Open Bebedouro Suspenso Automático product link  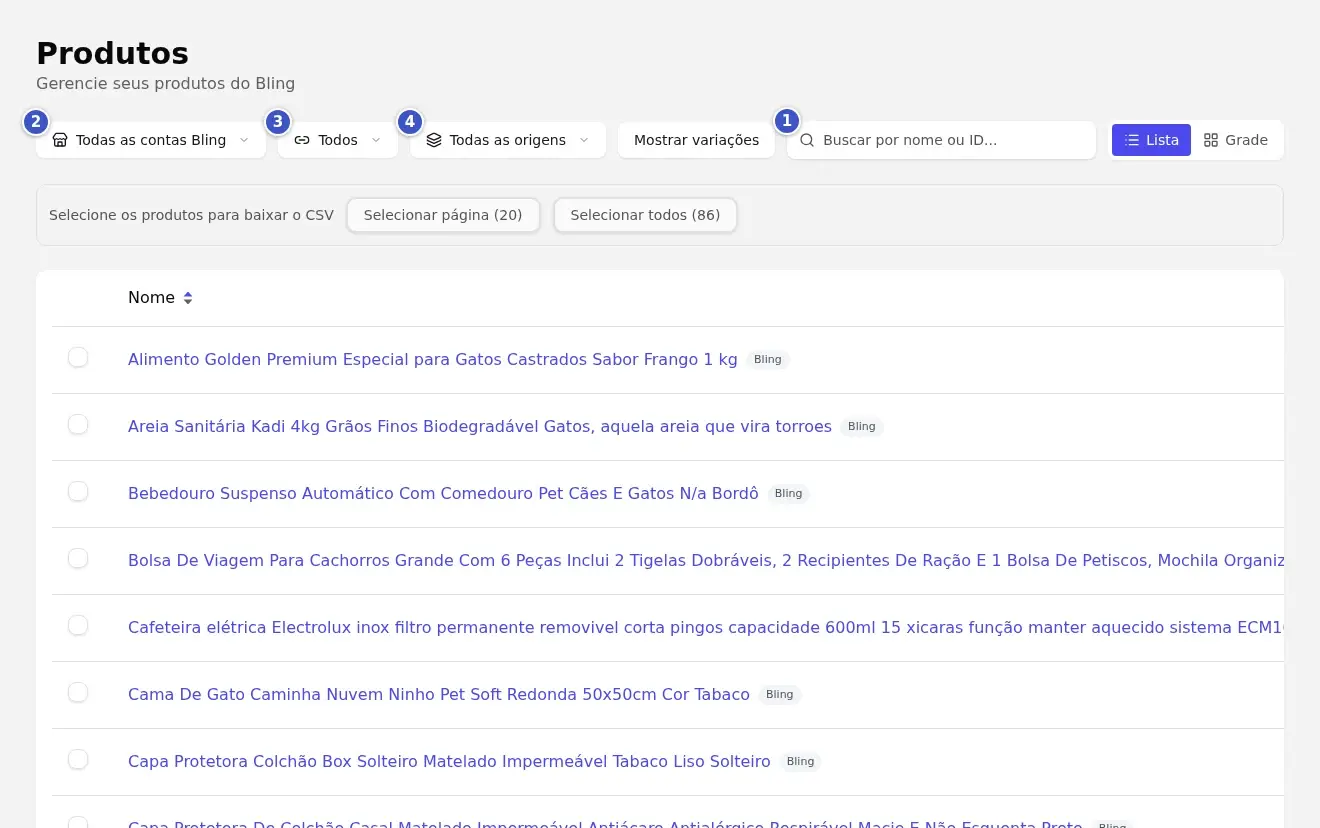click(443, 494)
